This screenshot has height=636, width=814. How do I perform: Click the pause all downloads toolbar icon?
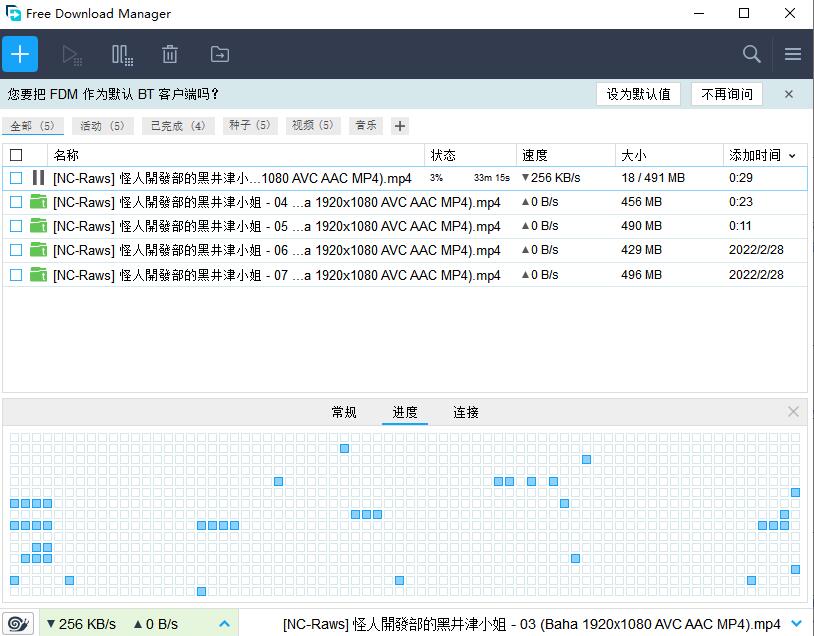(121, 54)
